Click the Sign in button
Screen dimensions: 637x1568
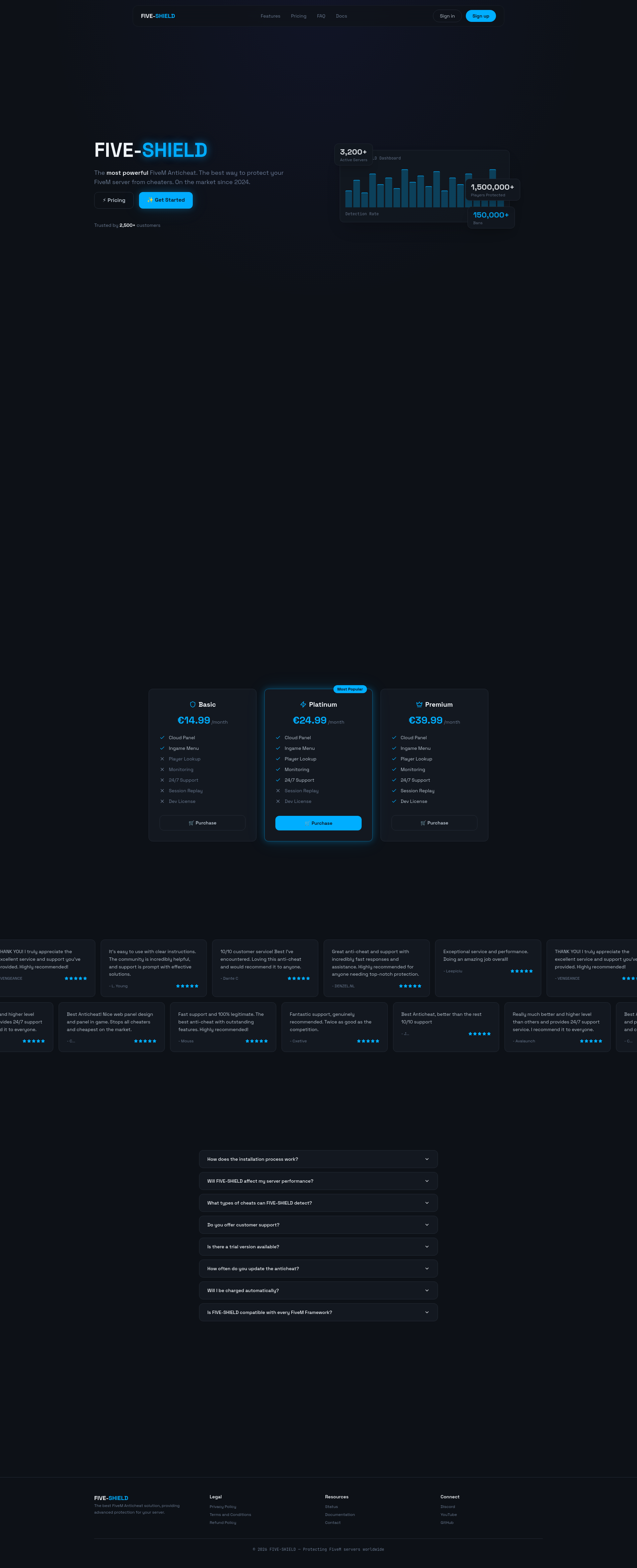447,17
